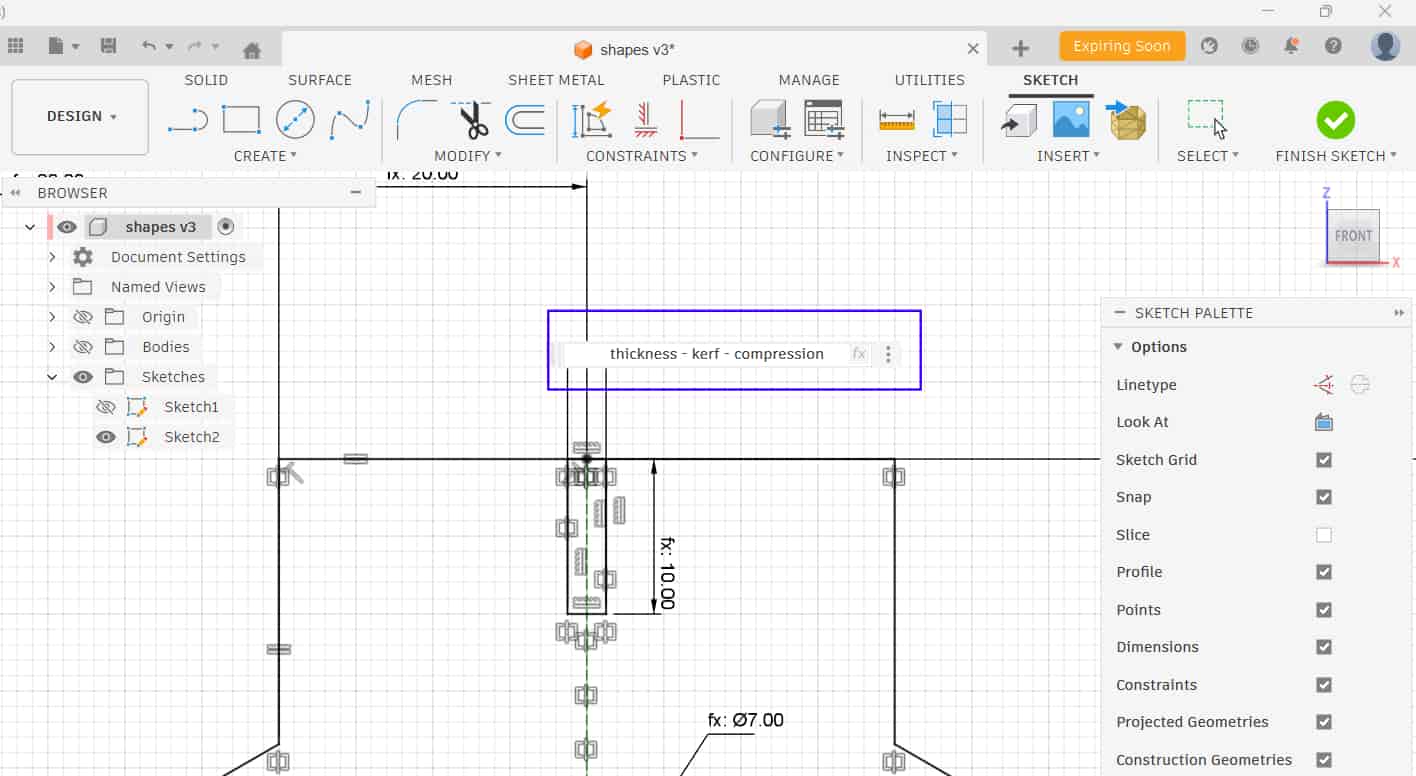Switch to the SURFACE tab
The width and height of the screenshot is (1416, 776).
point(320,80)
